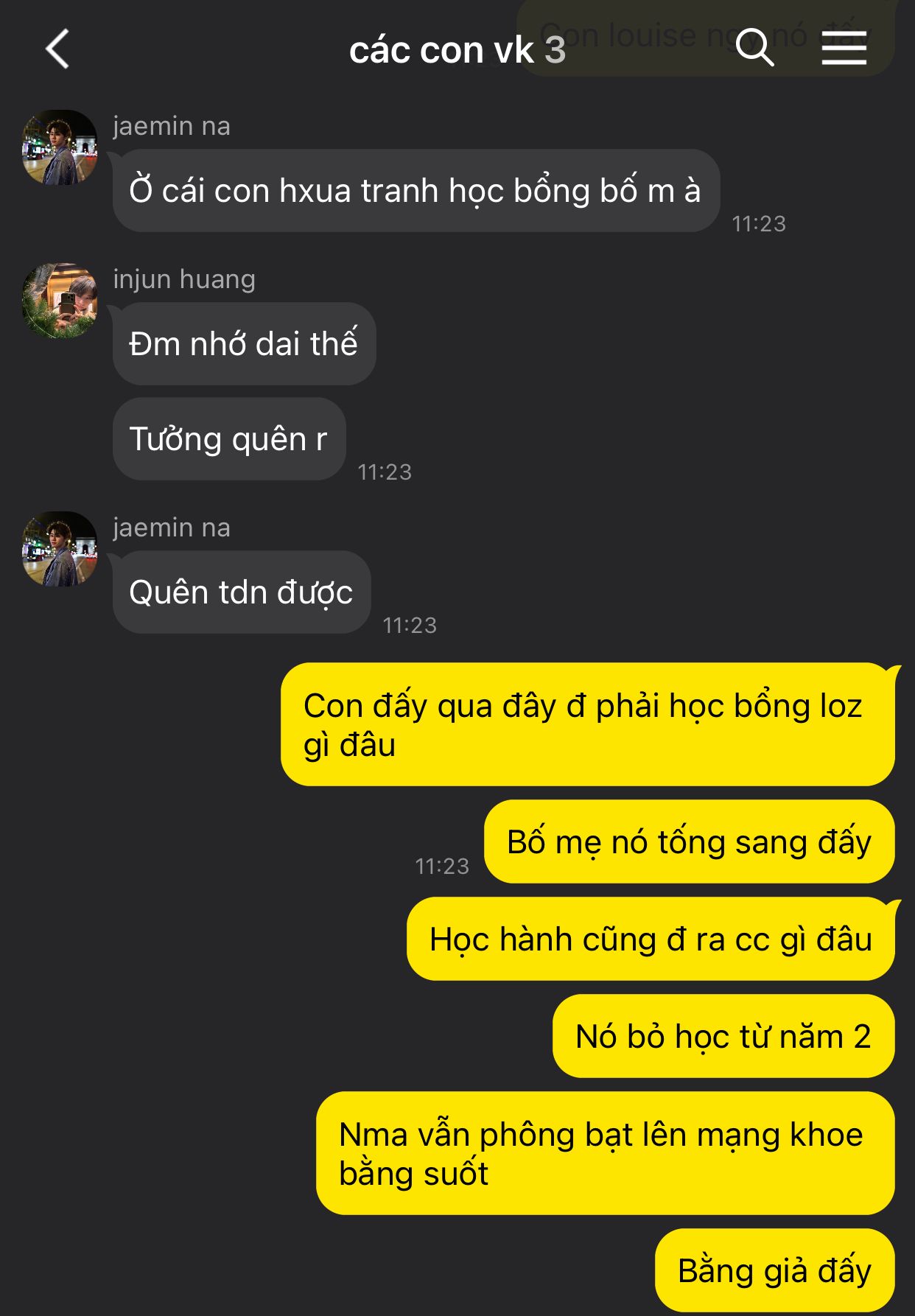The height and width of the screenshot is (1316, 915).
Task: Tap yellow bubble 'Con đấy qua đây đ phải học bổng'
Action: (x=588, y=725)
